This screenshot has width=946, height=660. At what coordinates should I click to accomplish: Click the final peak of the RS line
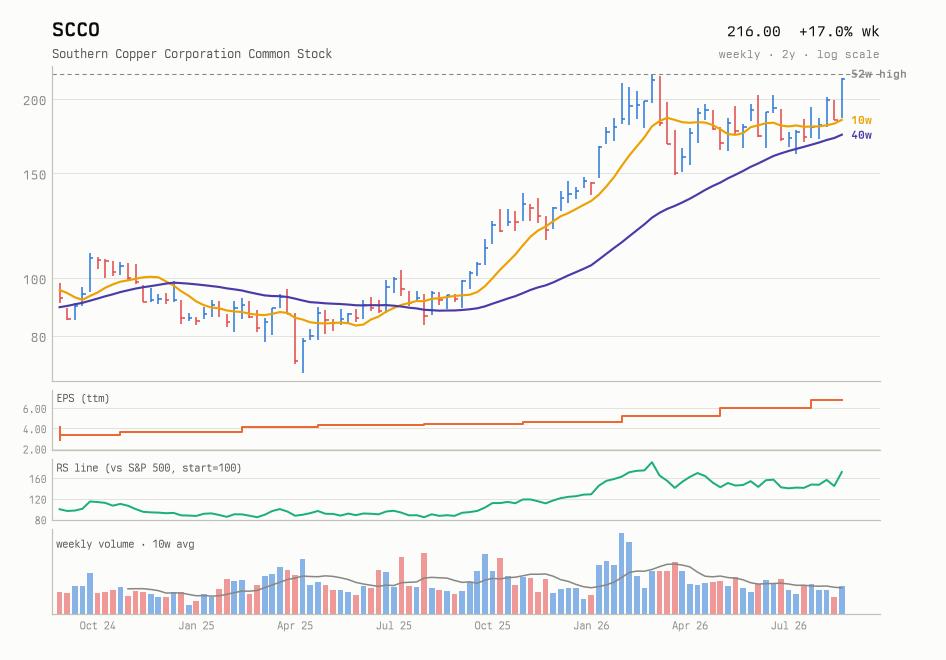842,472
